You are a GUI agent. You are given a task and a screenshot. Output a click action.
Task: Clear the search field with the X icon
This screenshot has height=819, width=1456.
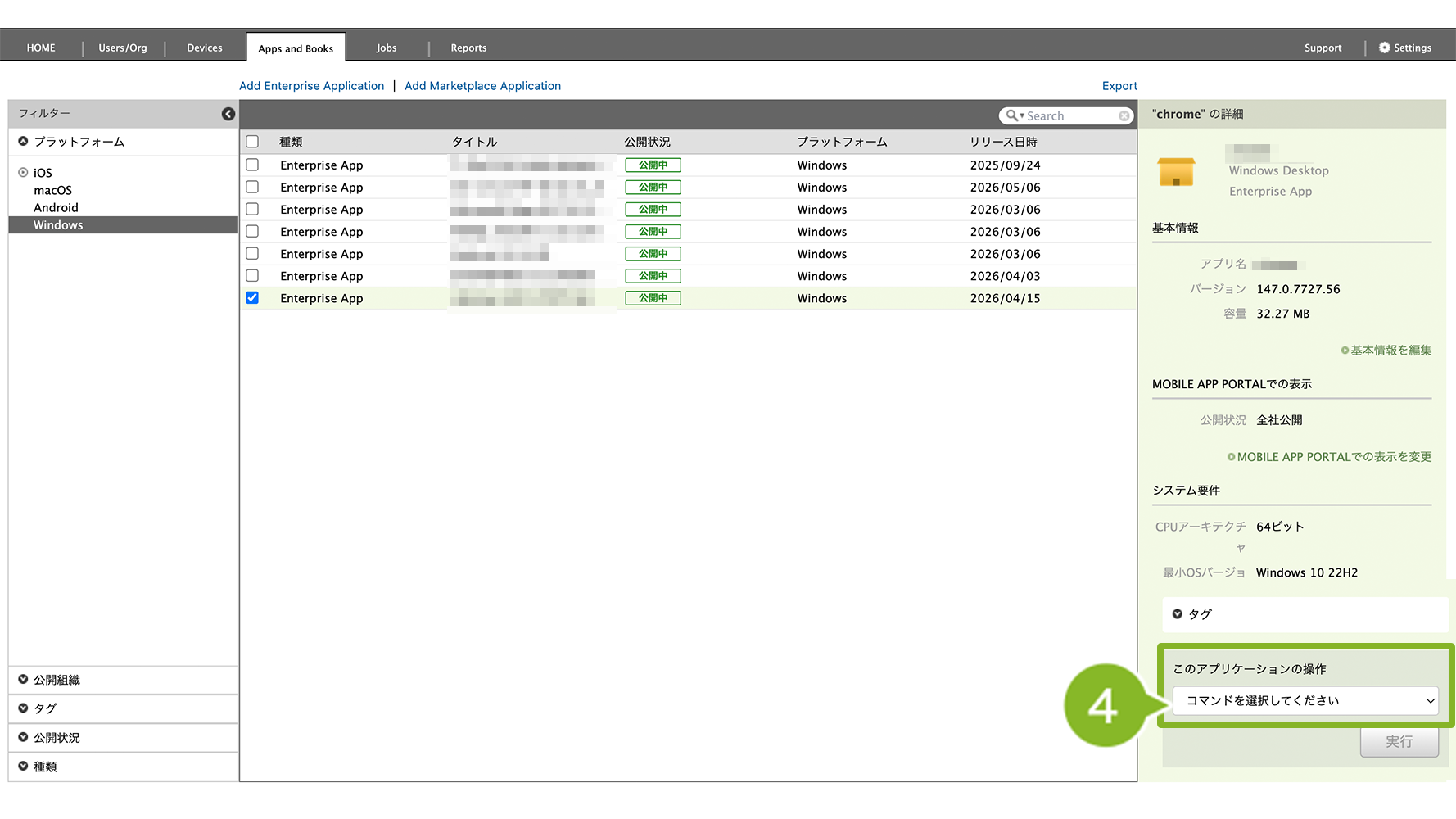click(x=1124, y=116)
